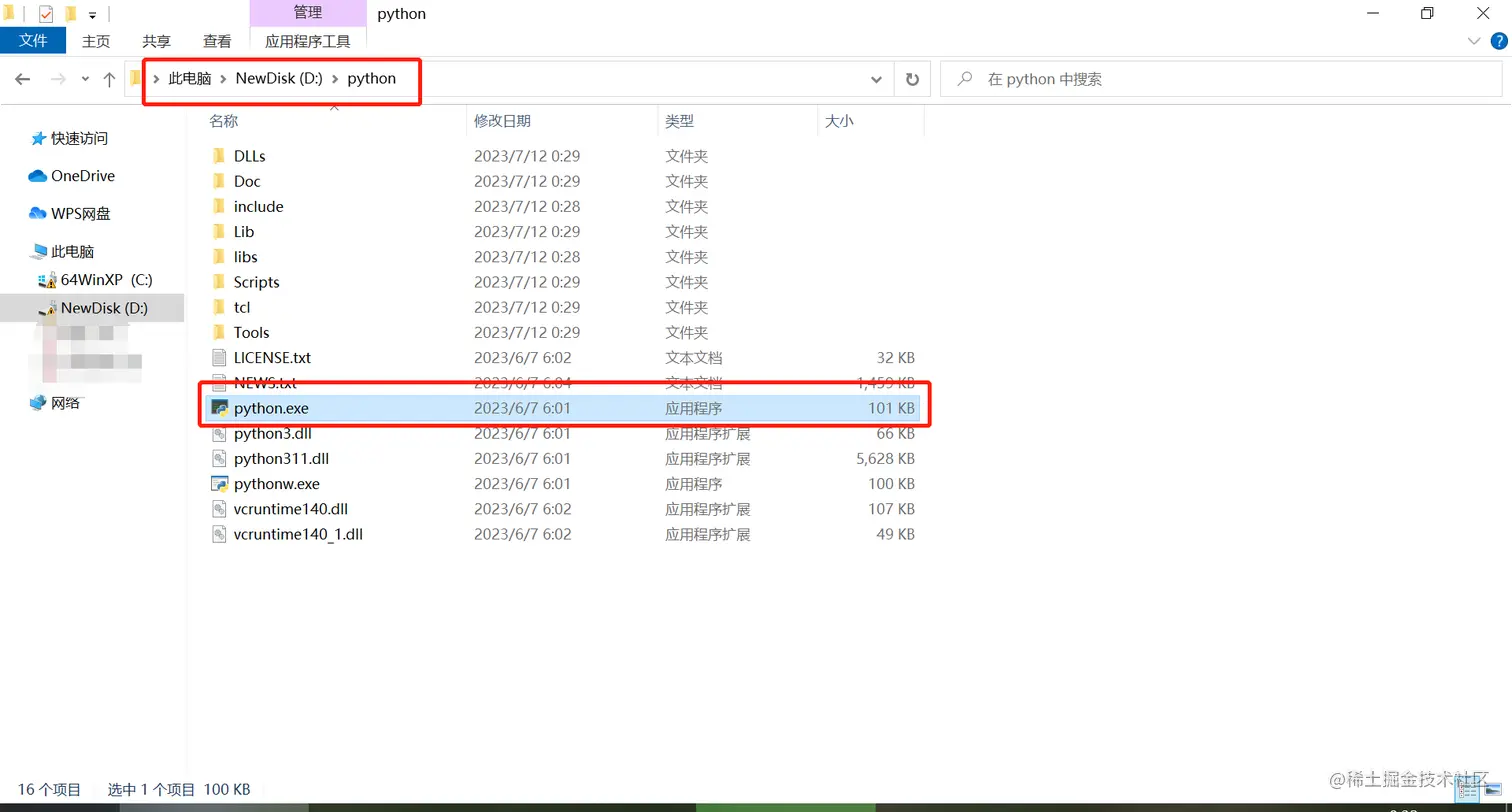
Task: Select the tcl folder icon
Action: coord(220,307)
